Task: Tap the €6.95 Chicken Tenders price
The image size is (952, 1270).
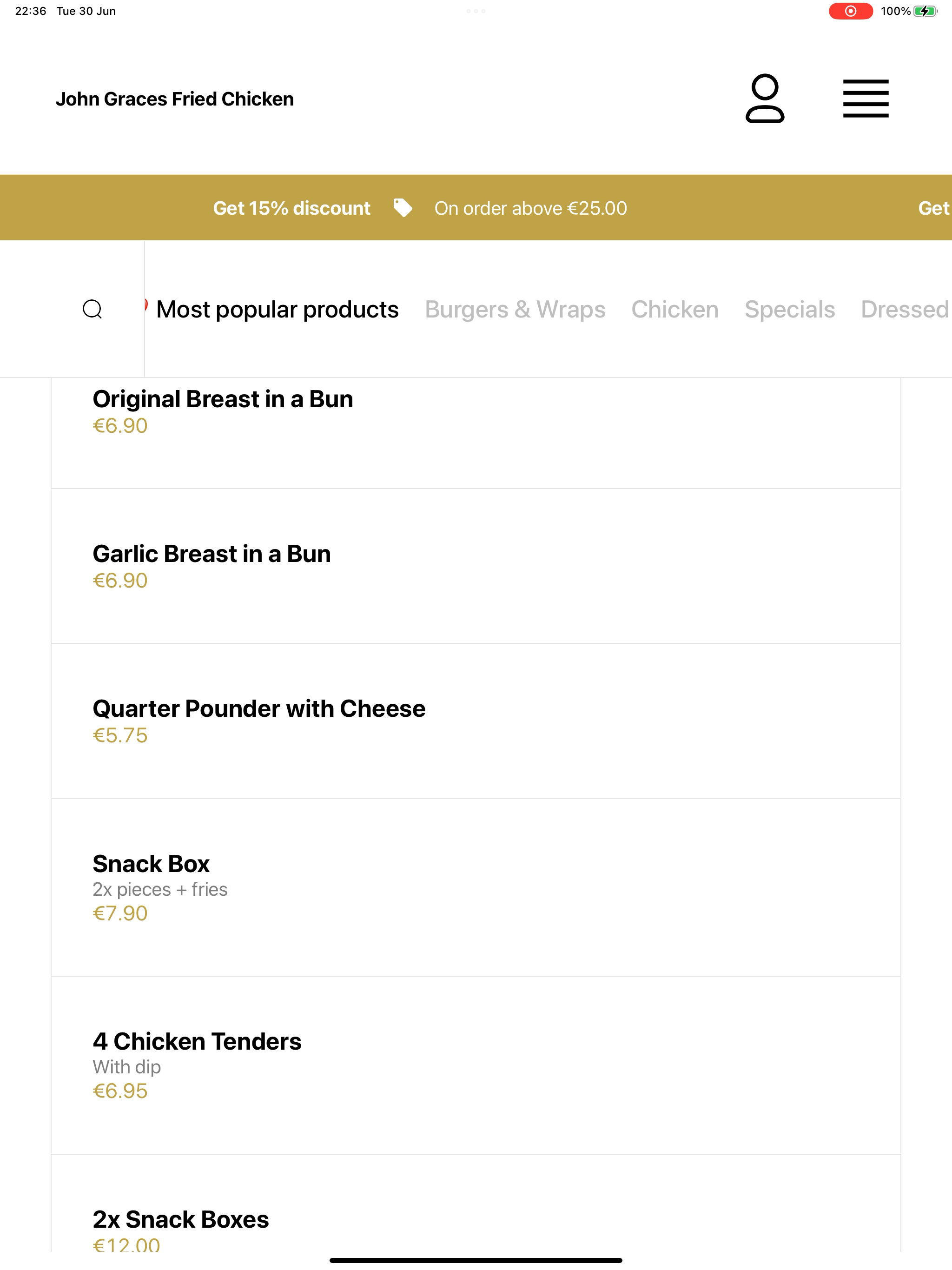Action: (120, 1091)
